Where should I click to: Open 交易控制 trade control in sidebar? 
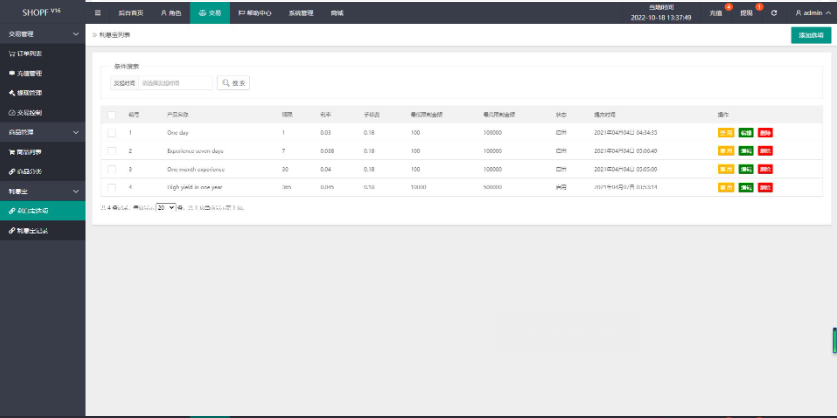click(42, 113)
